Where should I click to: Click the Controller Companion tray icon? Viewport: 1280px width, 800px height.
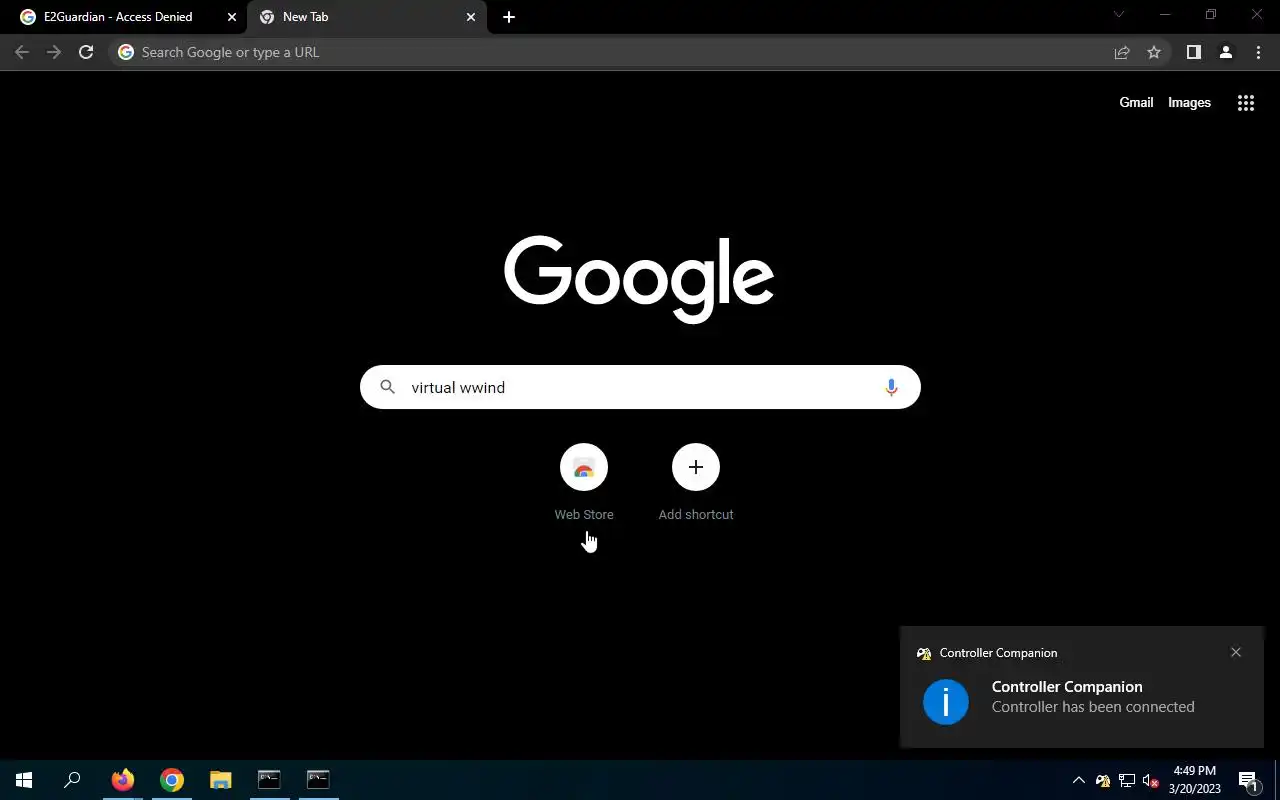1103,780
